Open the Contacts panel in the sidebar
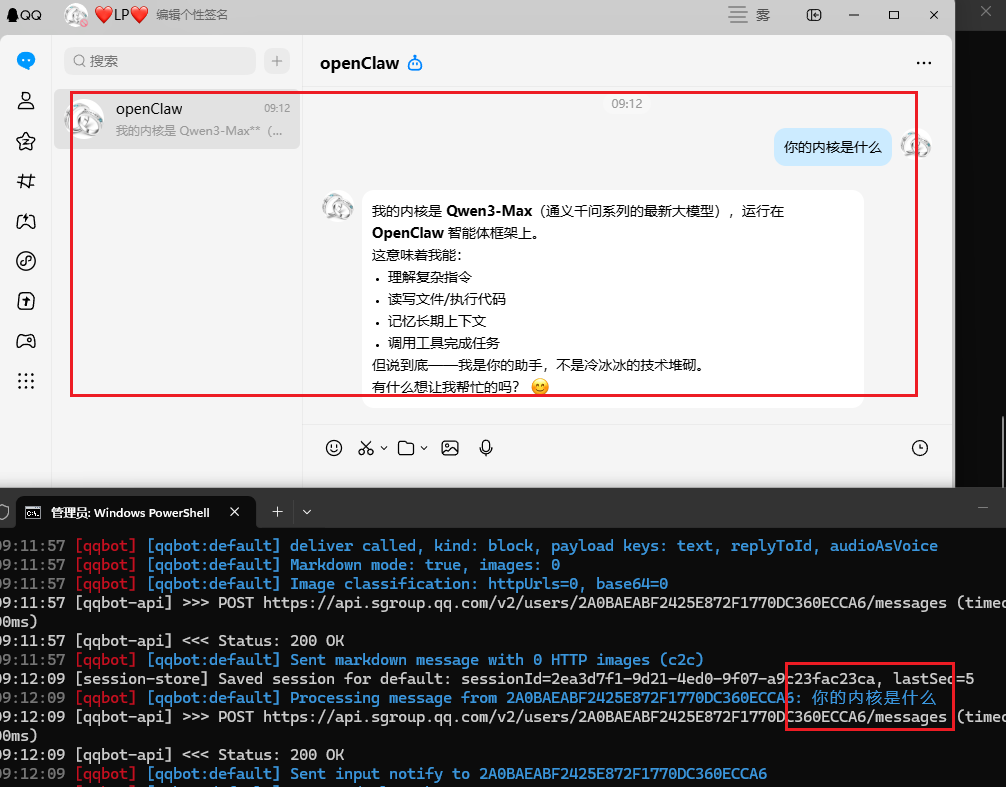The width and height of the screenshot is (1006, 787). coord(26,100)
